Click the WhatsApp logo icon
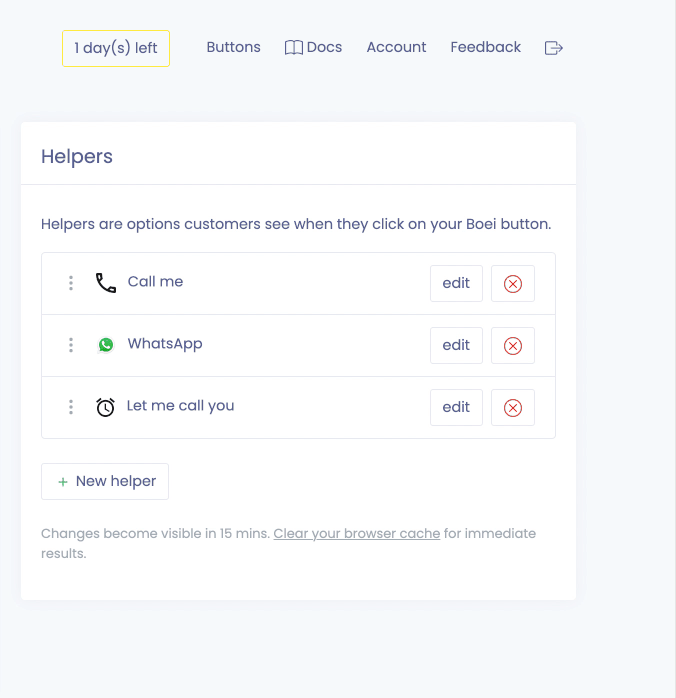Image resolution: width=676 pixels, height=698 pixels. coord(106,345)
